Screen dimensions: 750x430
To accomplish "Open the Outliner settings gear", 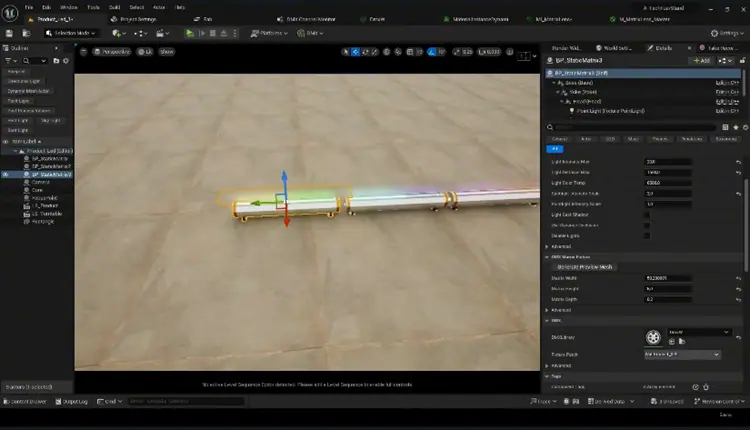I will coord(66,61).
